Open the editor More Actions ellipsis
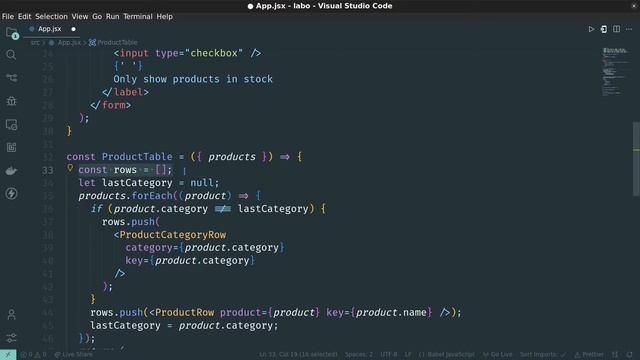 pyautogui.click(x=629, y=29)
